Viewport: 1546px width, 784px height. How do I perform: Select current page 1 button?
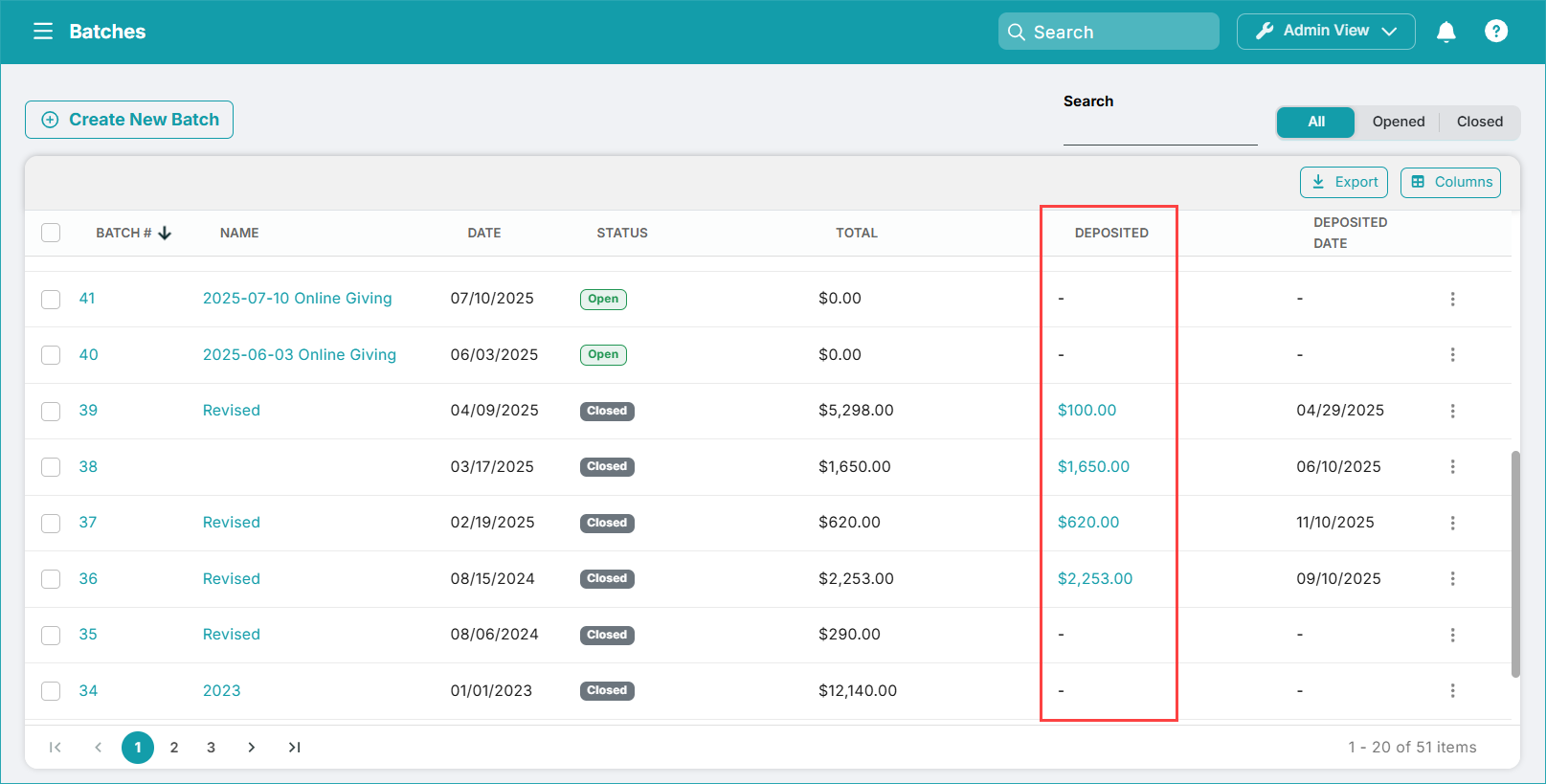click(x=138, y=748)
